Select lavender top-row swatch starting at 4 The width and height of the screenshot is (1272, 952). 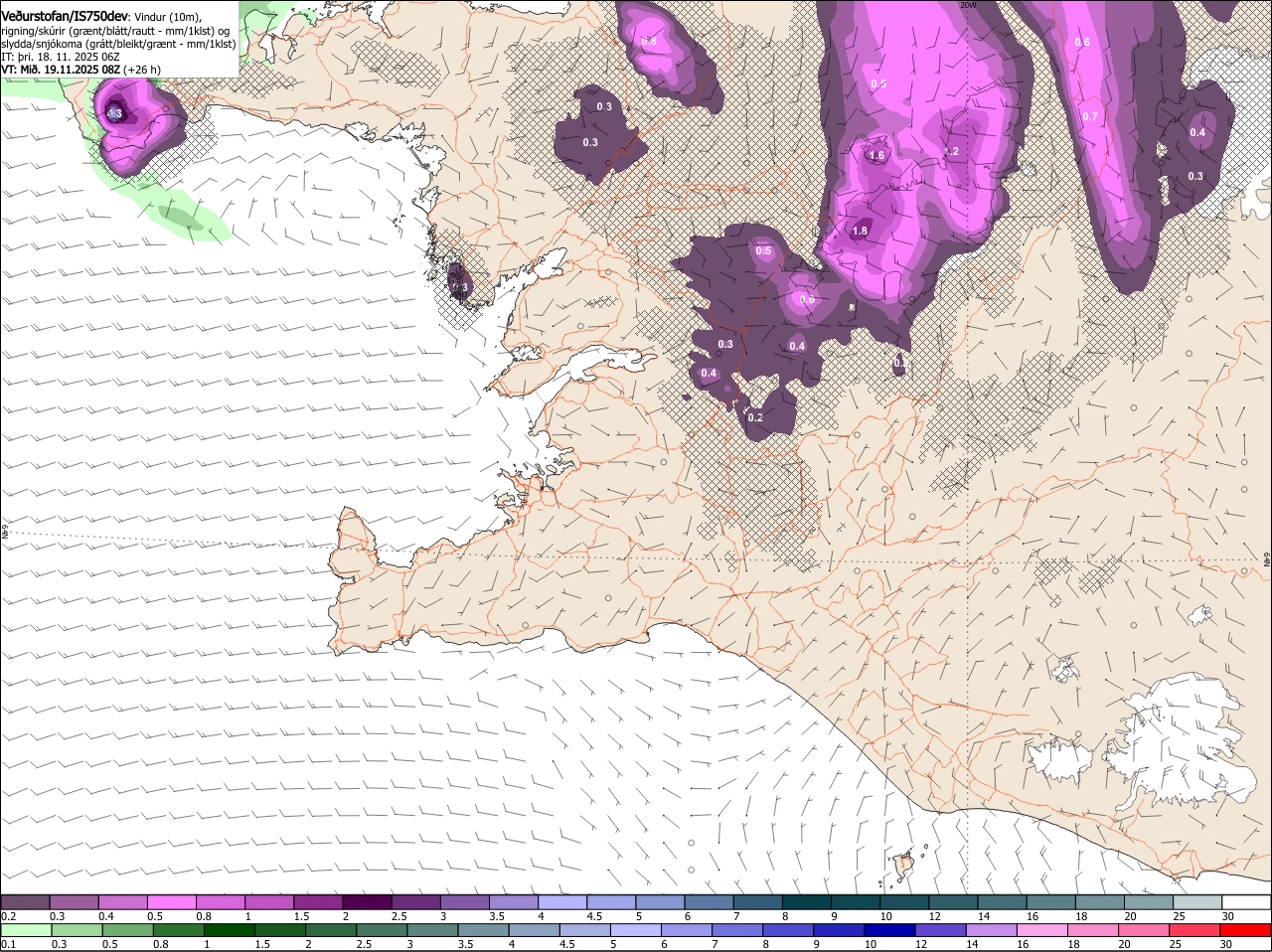coord(561,901)
